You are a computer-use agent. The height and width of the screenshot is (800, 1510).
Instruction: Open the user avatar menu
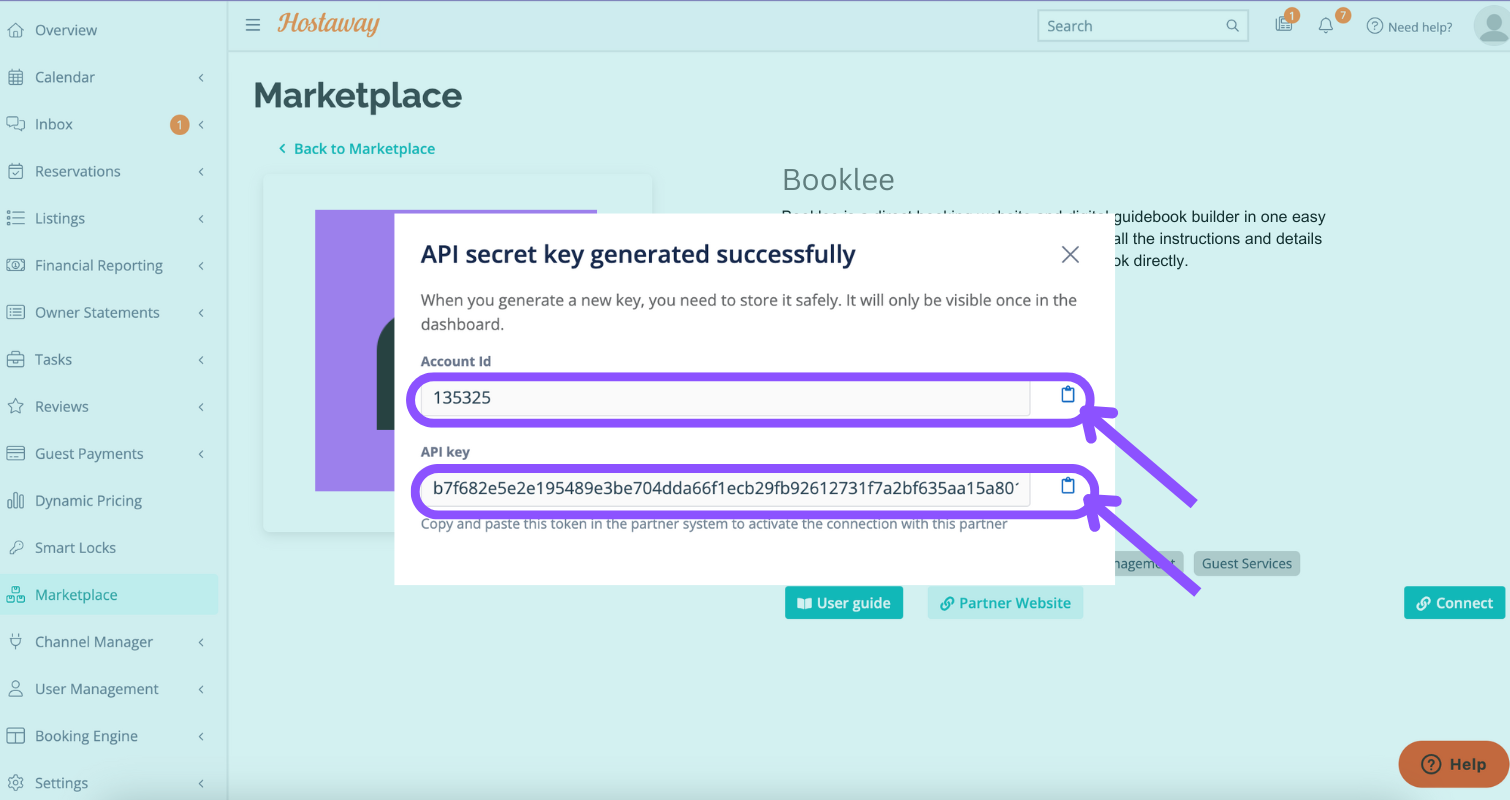tap(1492, 25)
